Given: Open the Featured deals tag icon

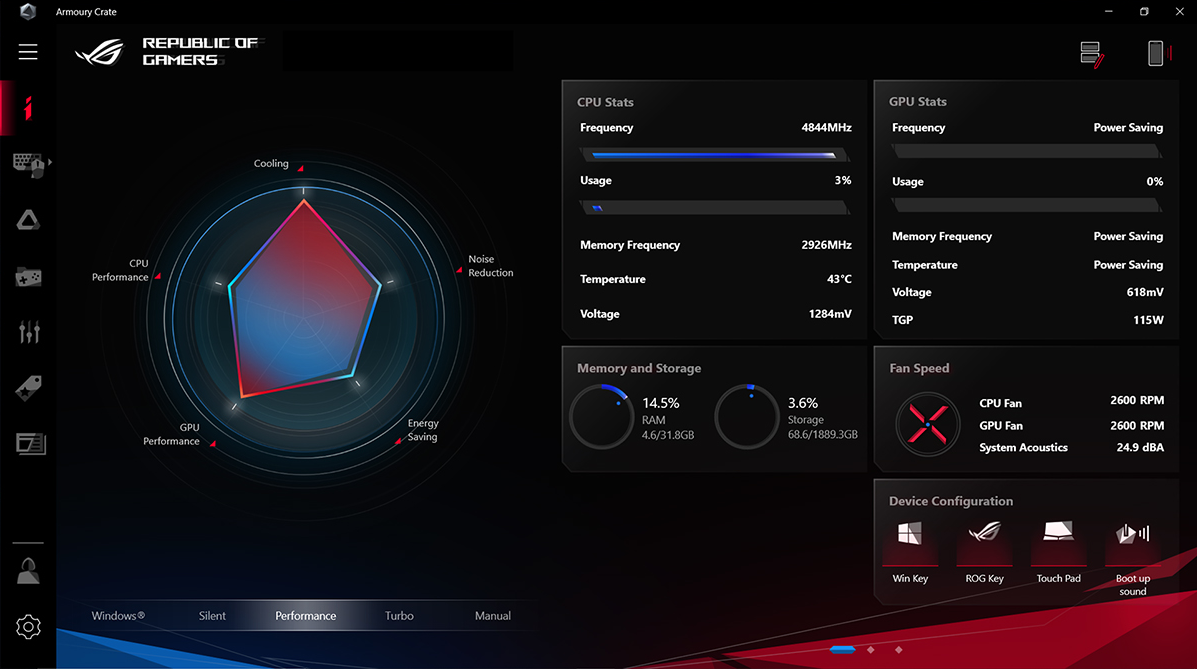Looking at the screenshot, I should (29, 388).
